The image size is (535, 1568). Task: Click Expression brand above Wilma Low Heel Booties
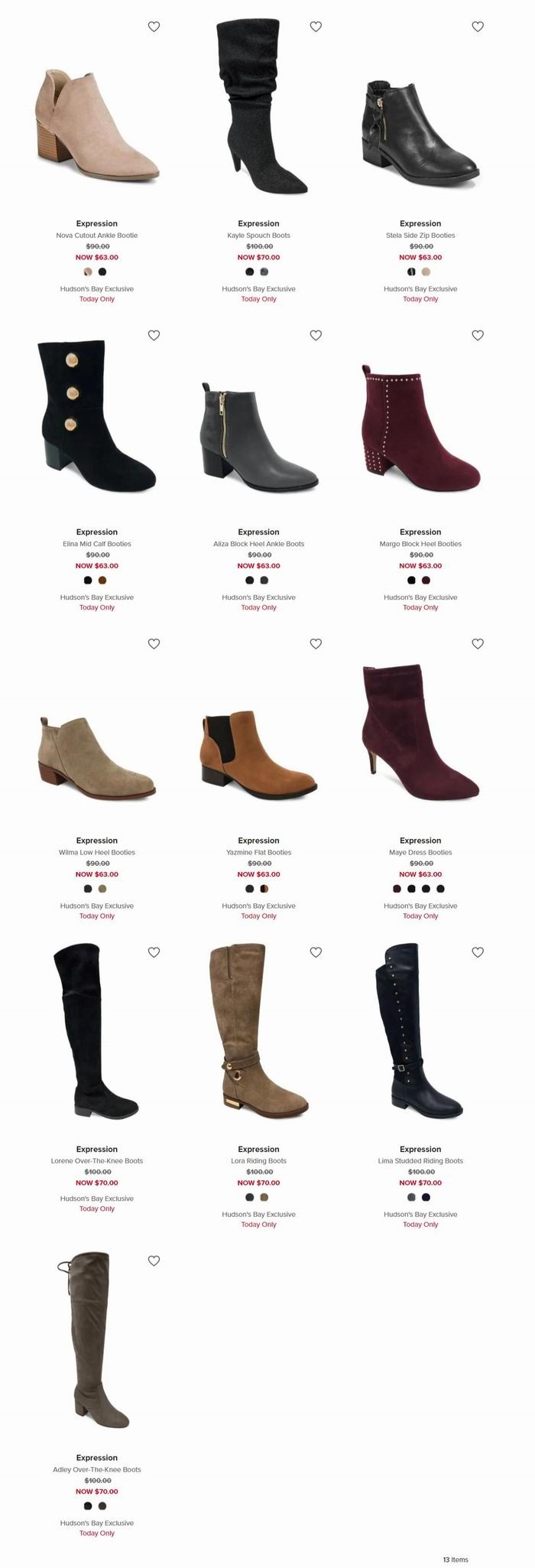97,841
